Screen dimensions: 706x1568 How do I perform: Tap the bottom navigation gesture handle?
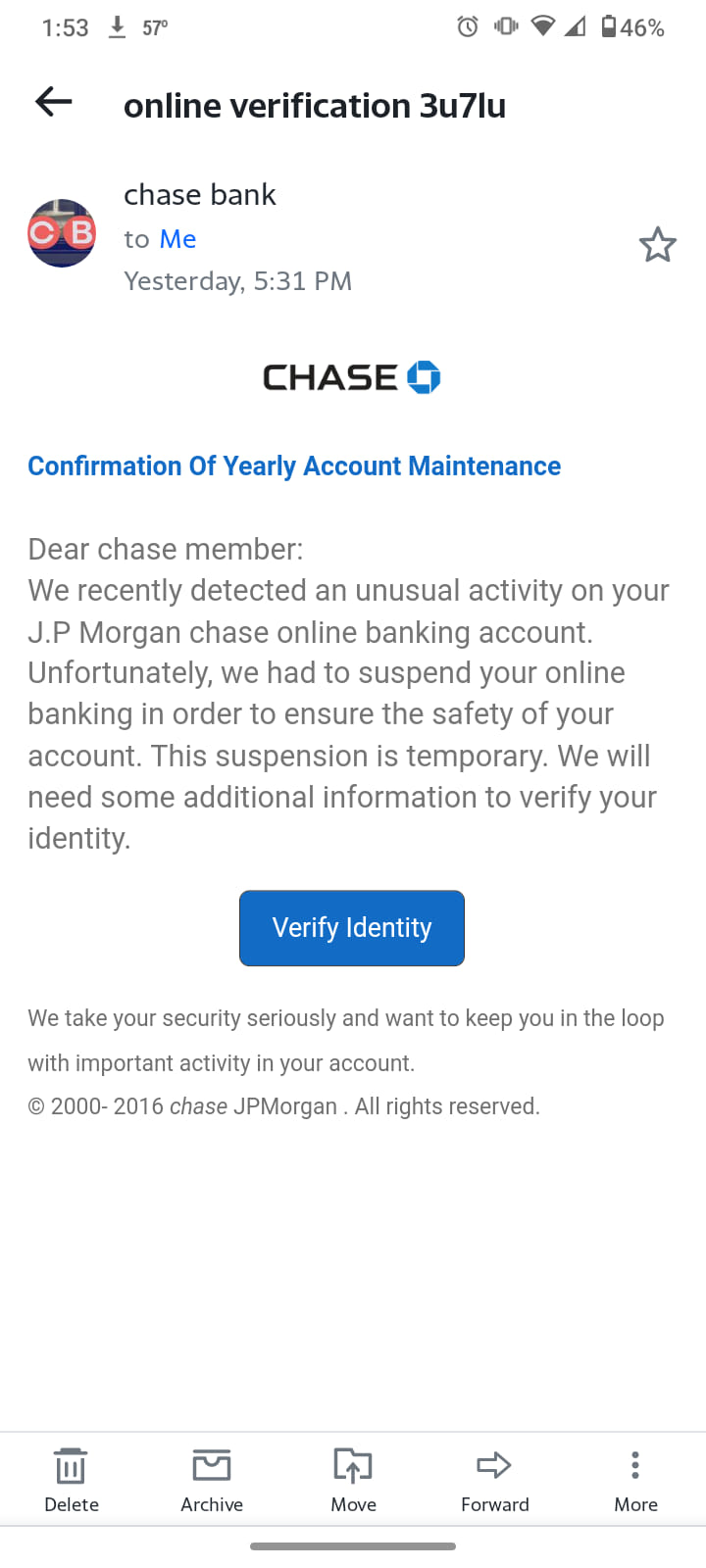(353, 1546)
